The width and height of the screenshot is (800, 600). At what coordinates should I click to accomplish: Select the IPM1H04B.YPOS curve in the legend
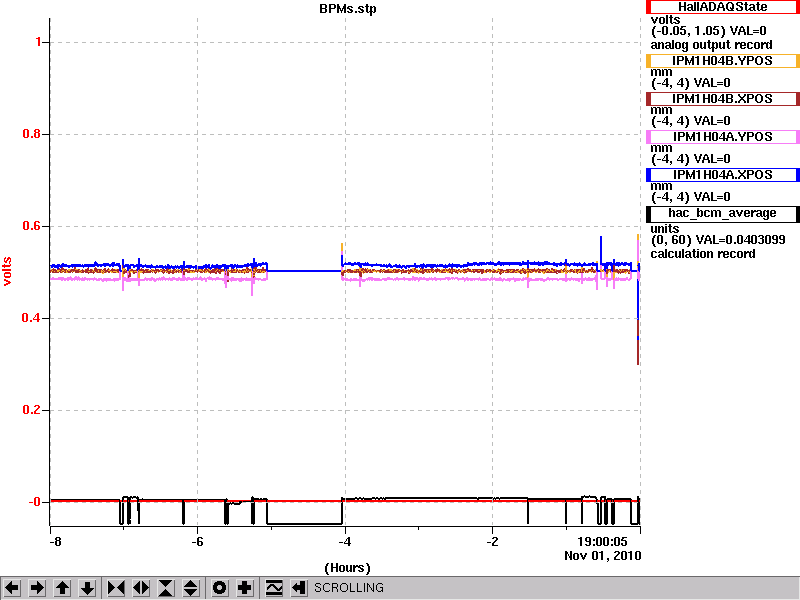722,61
